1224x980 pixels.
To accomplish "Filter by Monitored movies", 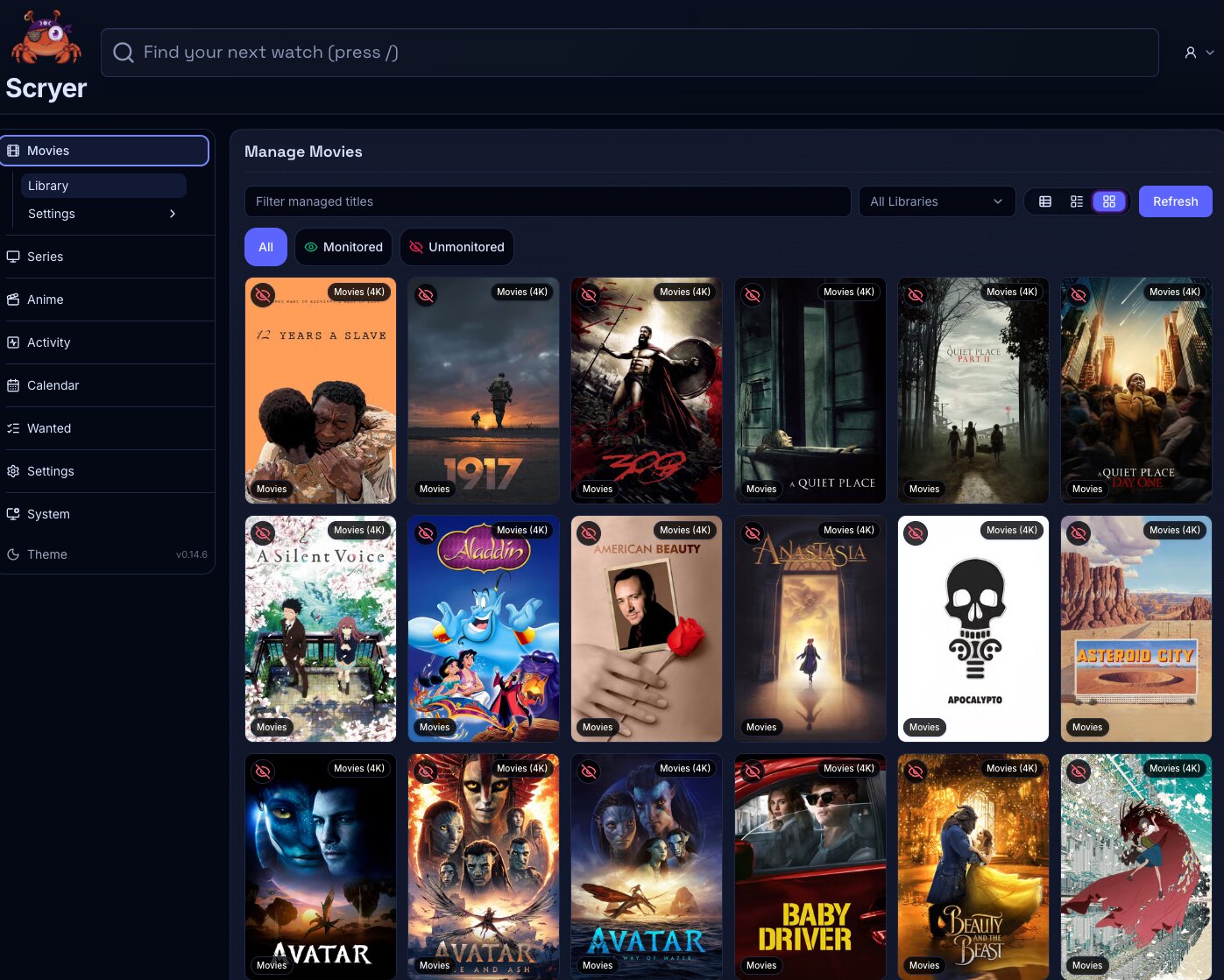I will pos(343,247).
